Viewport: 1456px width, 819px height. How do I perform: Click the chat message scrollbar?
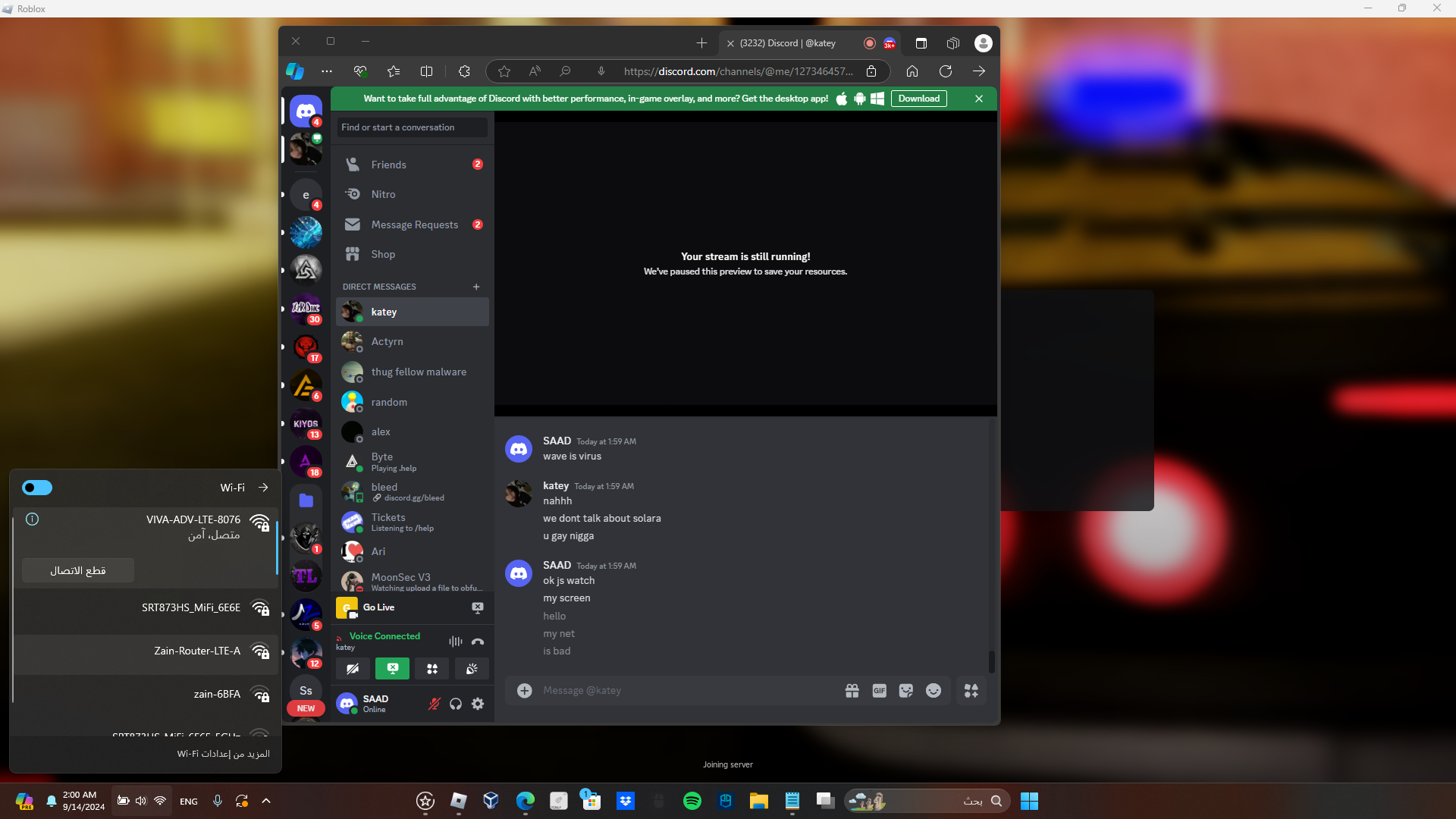coord(991,661)
